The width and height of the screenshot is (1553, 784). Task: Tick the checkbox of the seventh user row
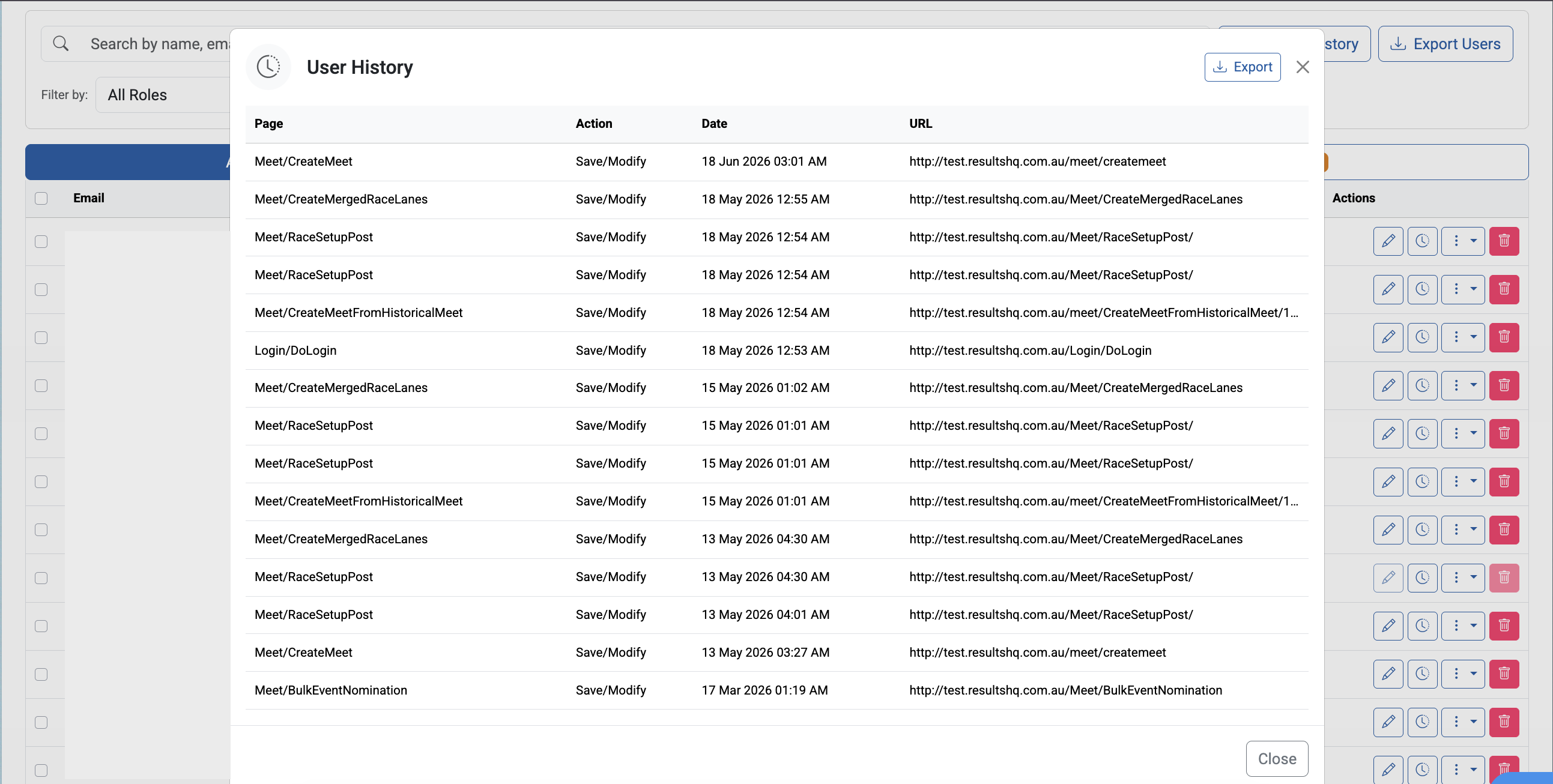[41, 530]
